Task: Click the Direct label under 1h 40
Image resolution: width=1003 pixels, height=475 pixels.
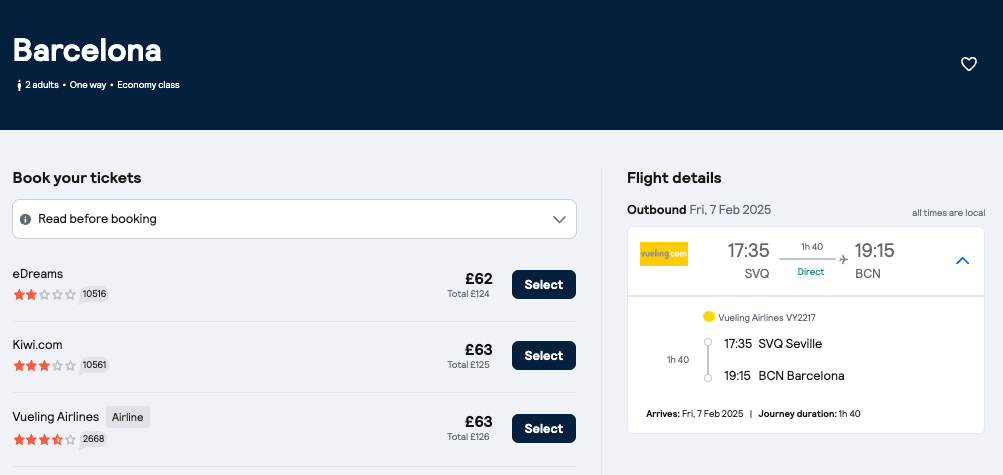Action: coord(810,272)
